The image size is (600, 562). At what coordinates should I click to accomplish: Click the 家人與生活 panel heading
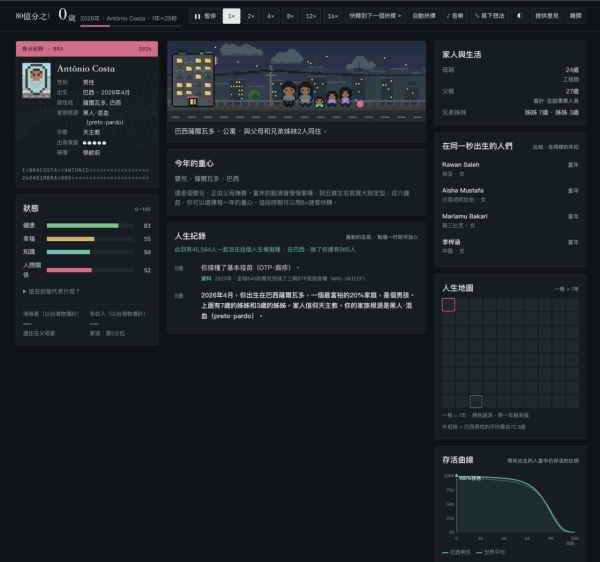(462, 55)
